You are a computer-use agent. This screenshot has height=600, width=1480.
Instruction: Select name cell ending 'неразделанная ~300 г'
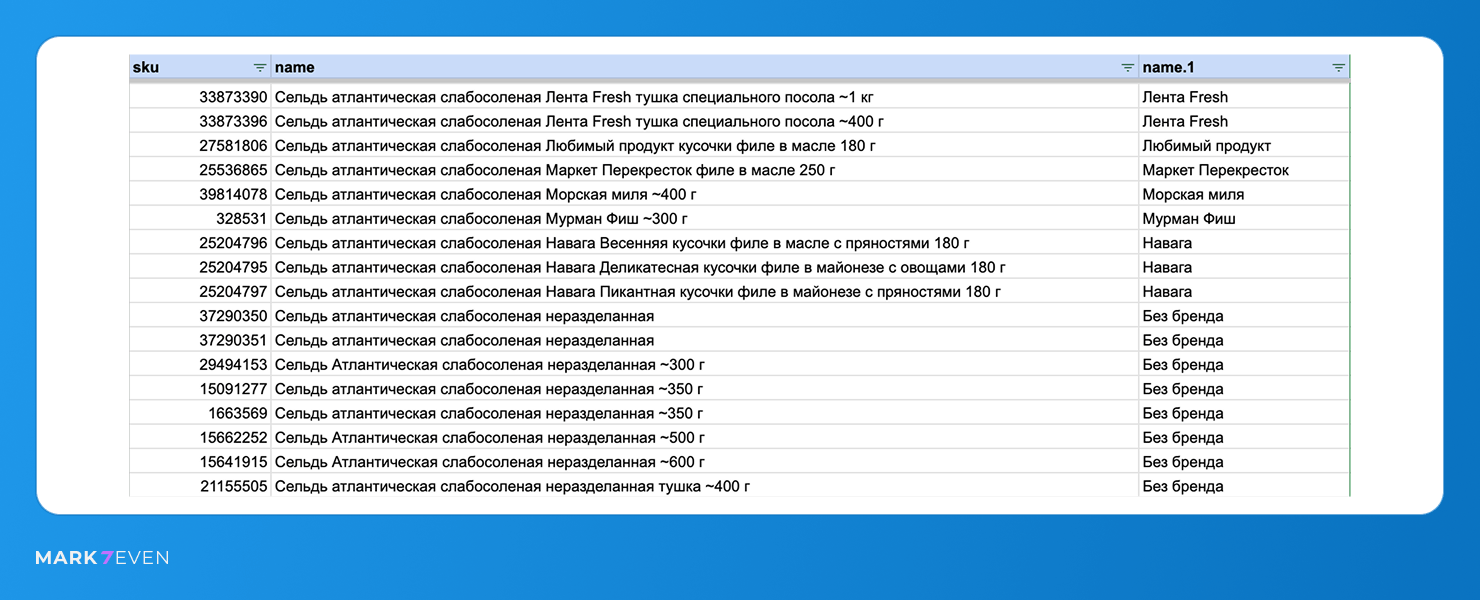click(x=705, y=365)
